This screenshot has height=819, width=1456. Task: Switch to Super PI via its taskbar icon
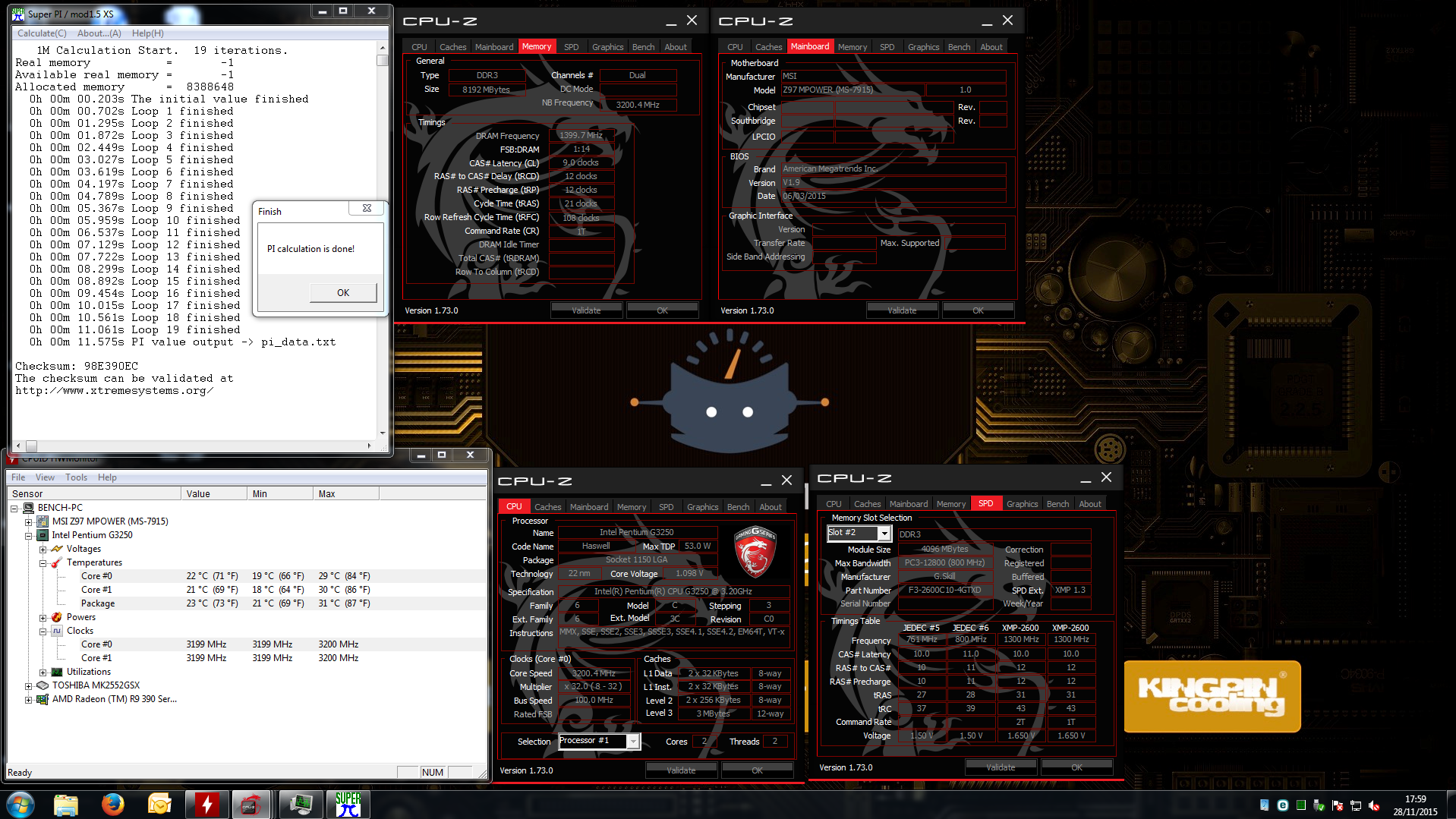click(x=348, y=804)
